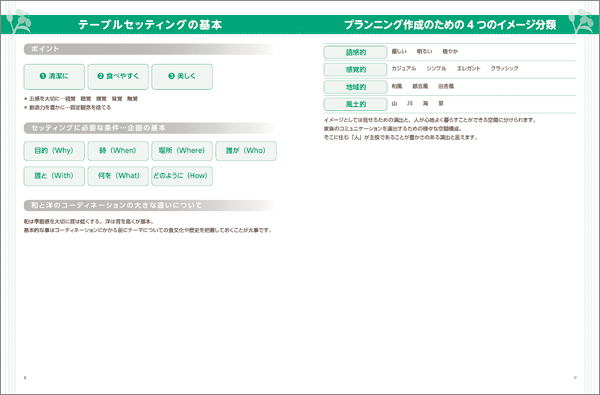The width and height of the screenshot is (600, 395).
Task: Click the word '山' in the 風土的 row
Action: coord(395,104)
